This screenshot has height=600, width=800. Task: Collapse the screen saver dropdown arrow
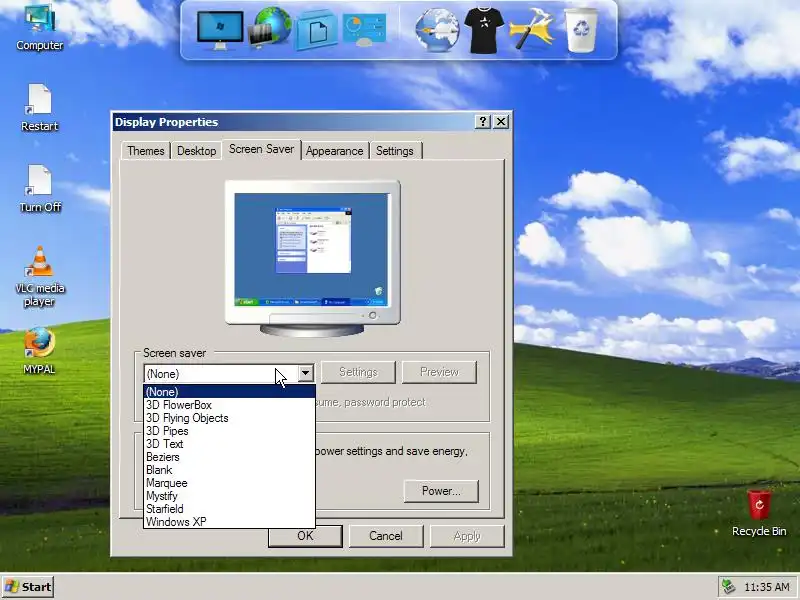(305, 373)
